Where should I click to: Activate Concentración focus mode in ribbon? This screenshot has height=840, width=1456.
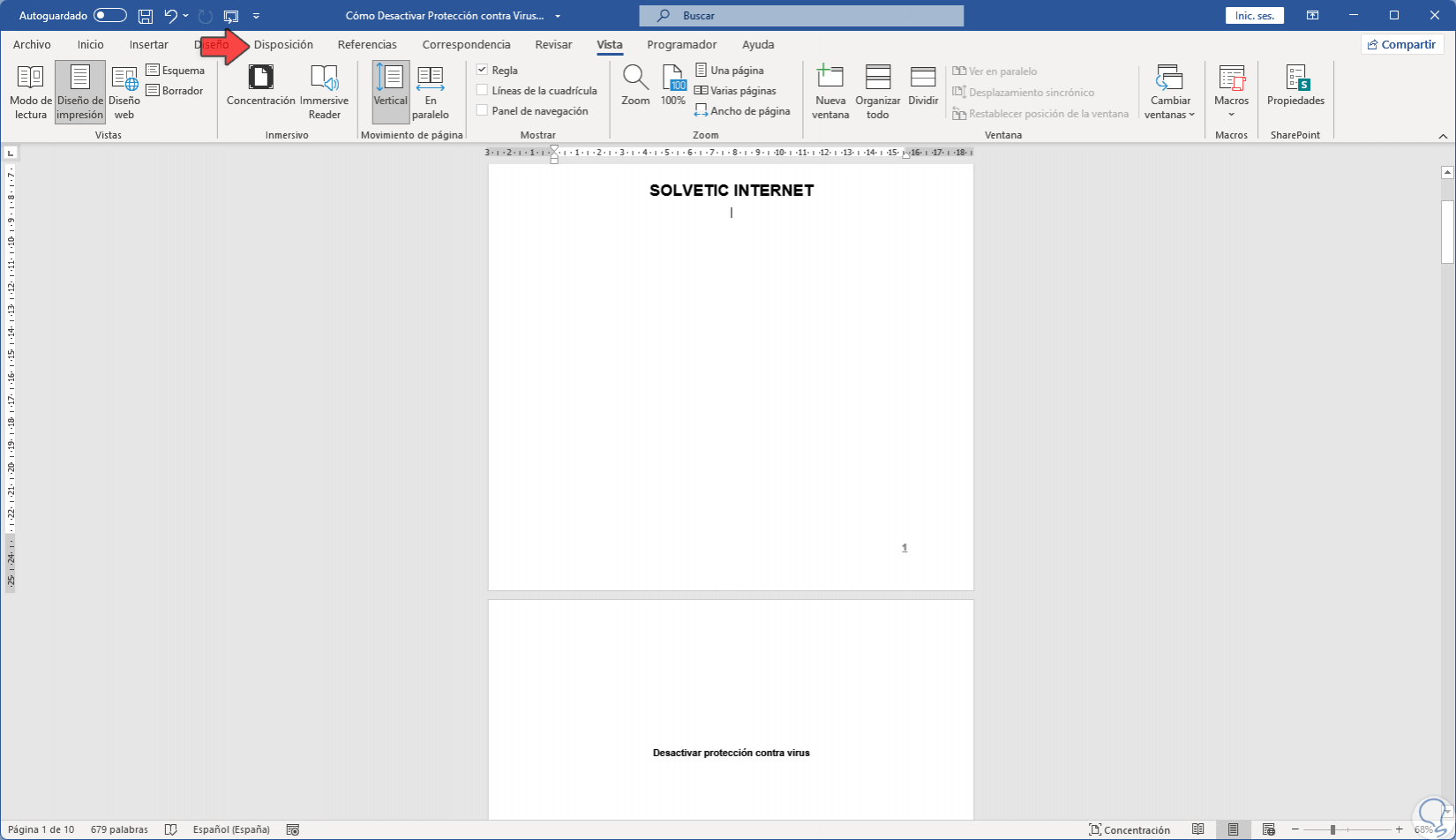[x=260, y=86]
